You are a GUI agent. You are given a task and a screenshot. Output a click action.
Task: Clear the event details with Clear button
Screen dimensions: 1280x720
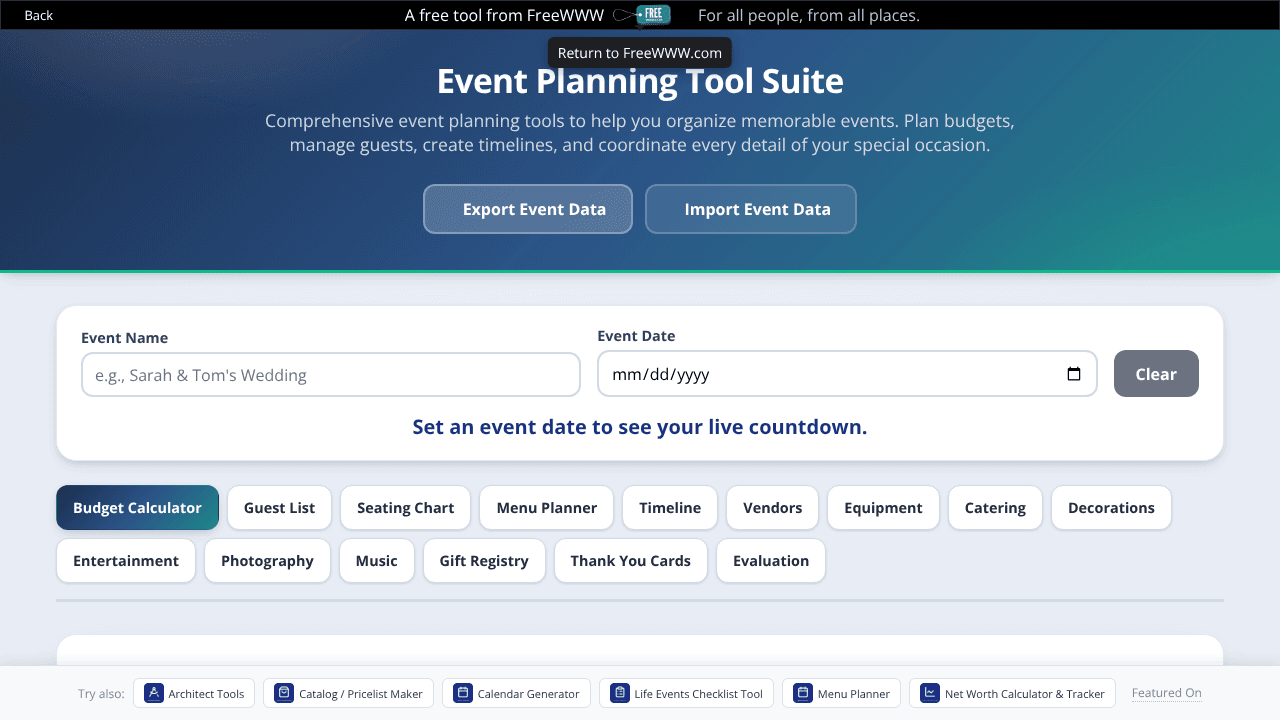coord(1156,373)
